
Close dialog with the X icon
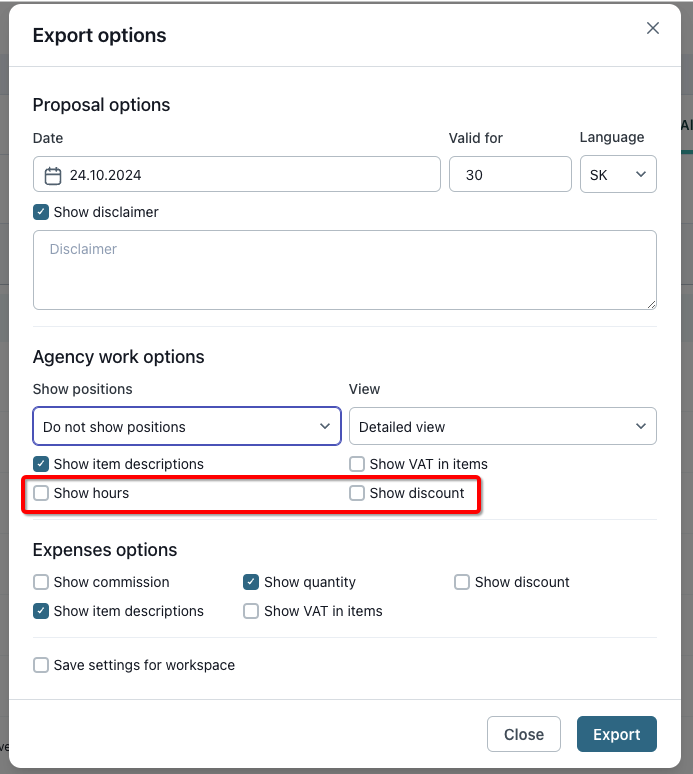[653, 28]
